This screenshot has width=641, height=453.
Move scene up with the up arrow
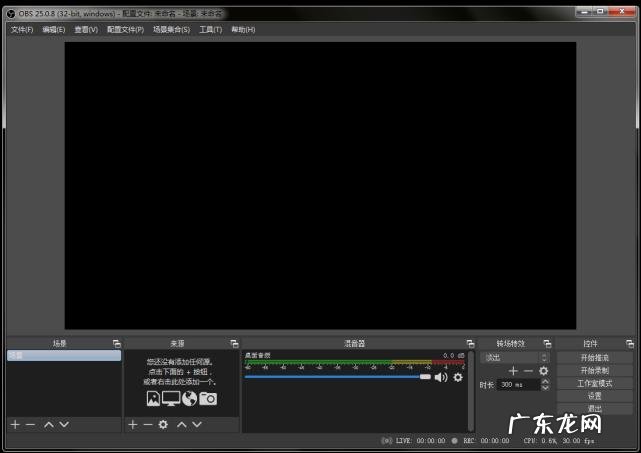[x=48, y=425]
